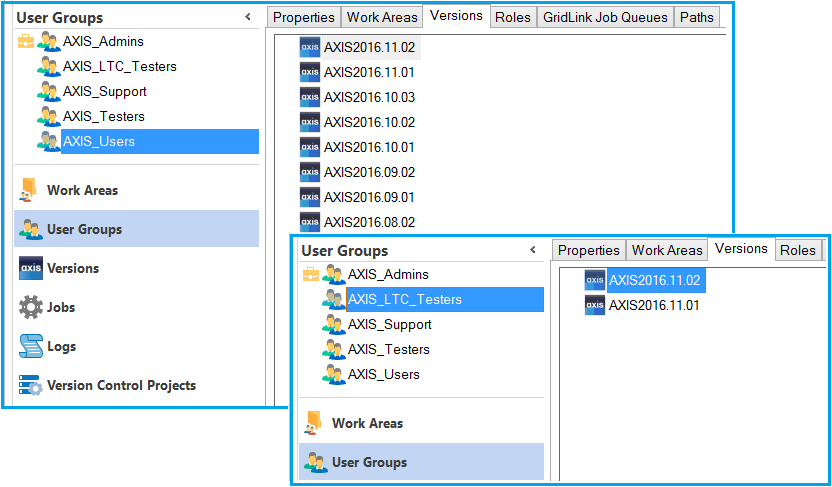832x487 pixels.
Task: Select version AXIS2016.10.03 text
Action: coord(369,97)
